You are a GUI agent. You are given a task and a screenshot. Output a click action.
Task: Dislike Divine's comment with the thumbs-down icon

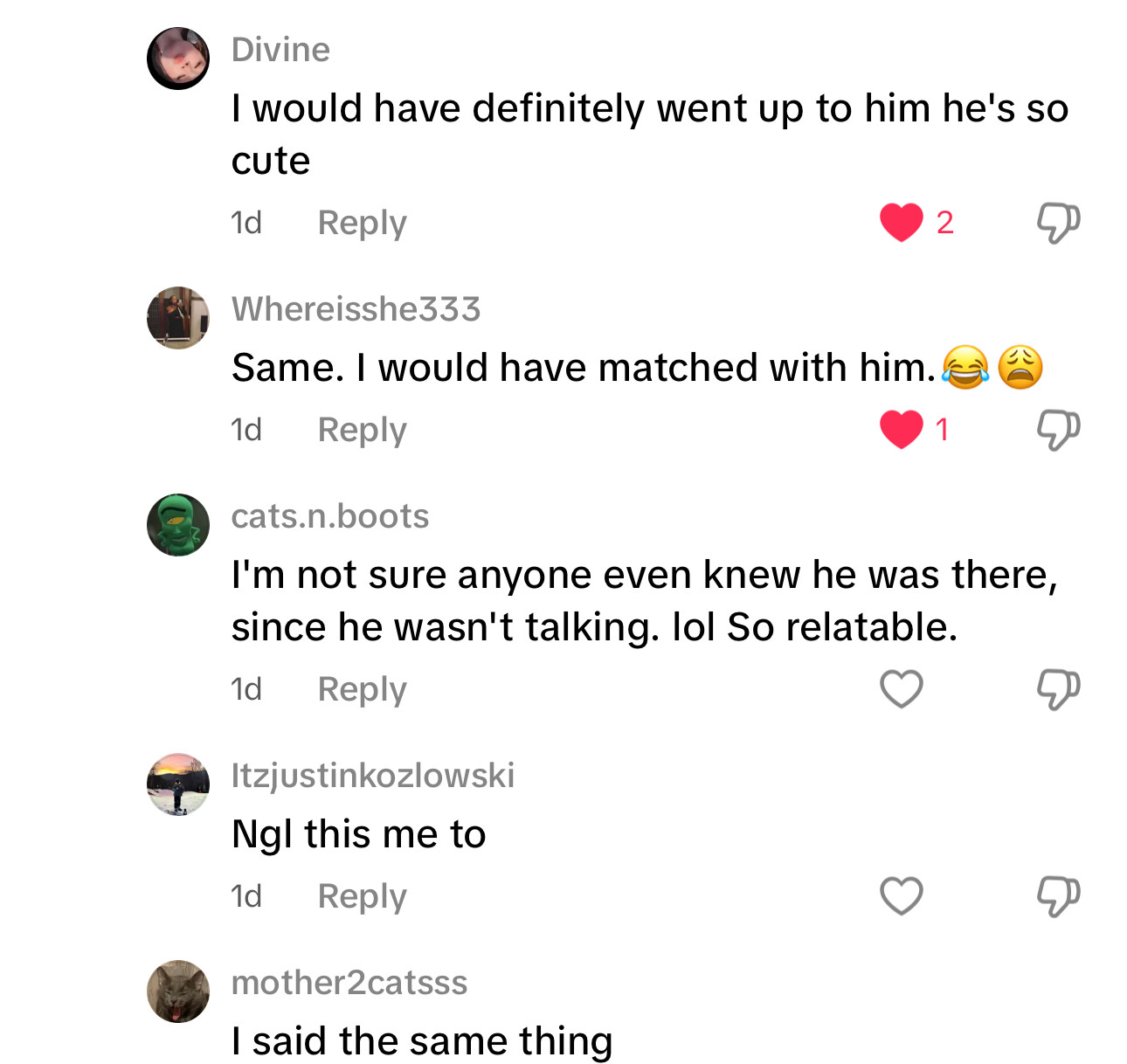pos(1058,223)
